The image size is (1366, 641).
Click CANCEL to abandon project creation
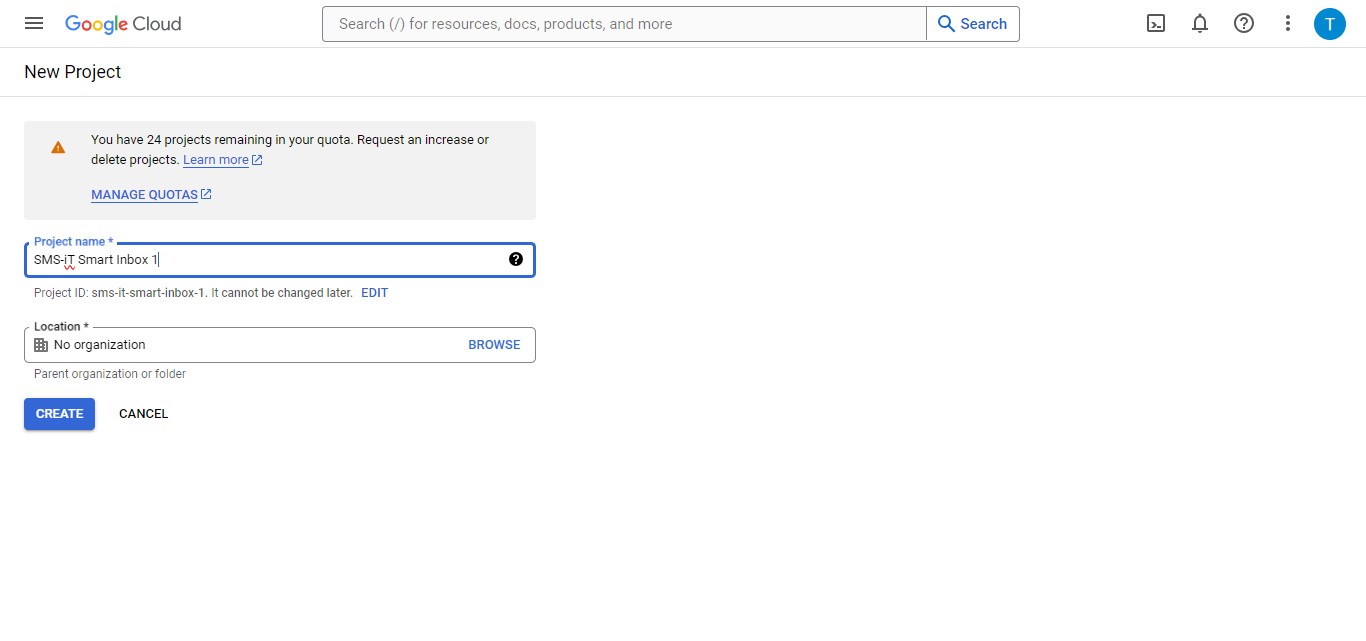(143, 413)
